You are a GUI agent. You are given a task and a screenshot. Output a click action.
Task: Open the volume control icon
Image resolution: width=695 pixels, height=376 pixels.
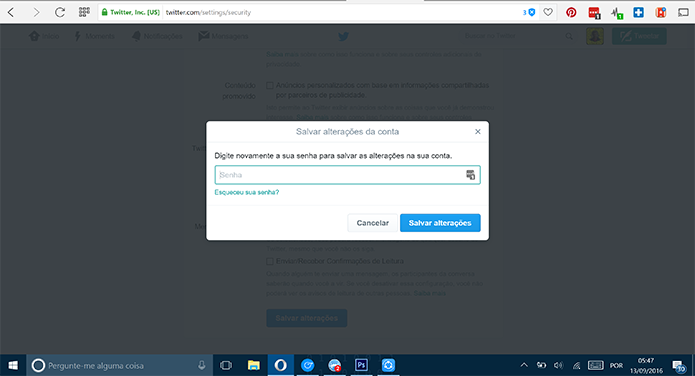[x=558, y=365]
